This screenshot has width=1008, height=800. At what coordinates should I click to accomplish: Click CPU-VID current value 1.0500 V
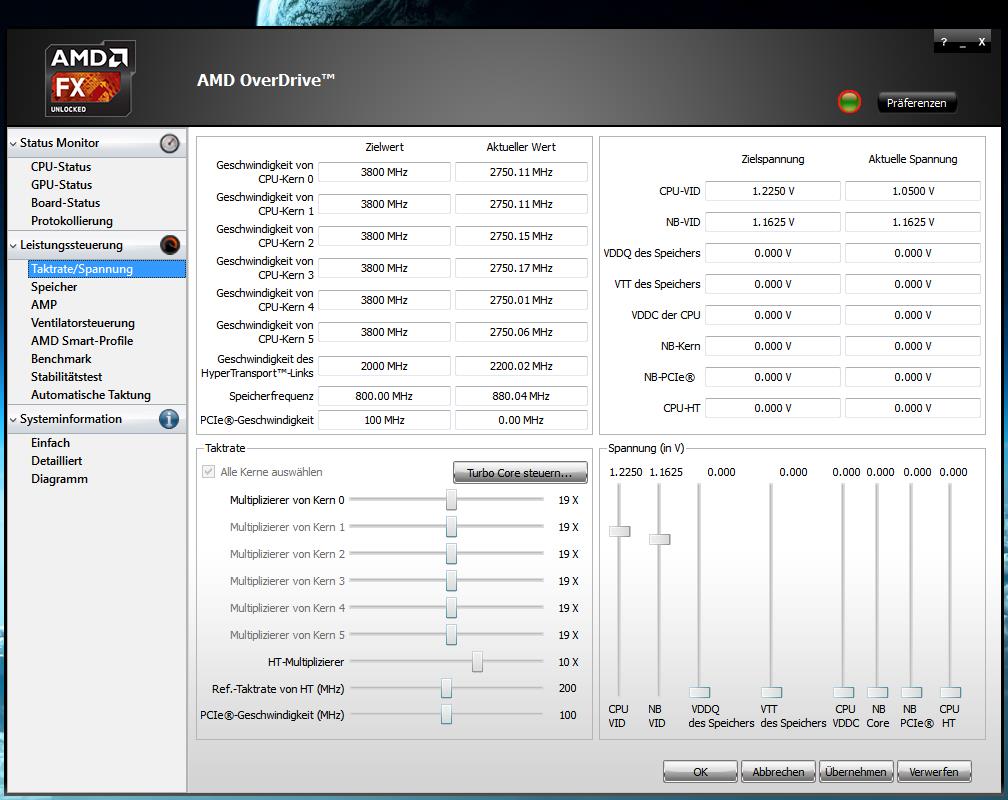[913, 191]
